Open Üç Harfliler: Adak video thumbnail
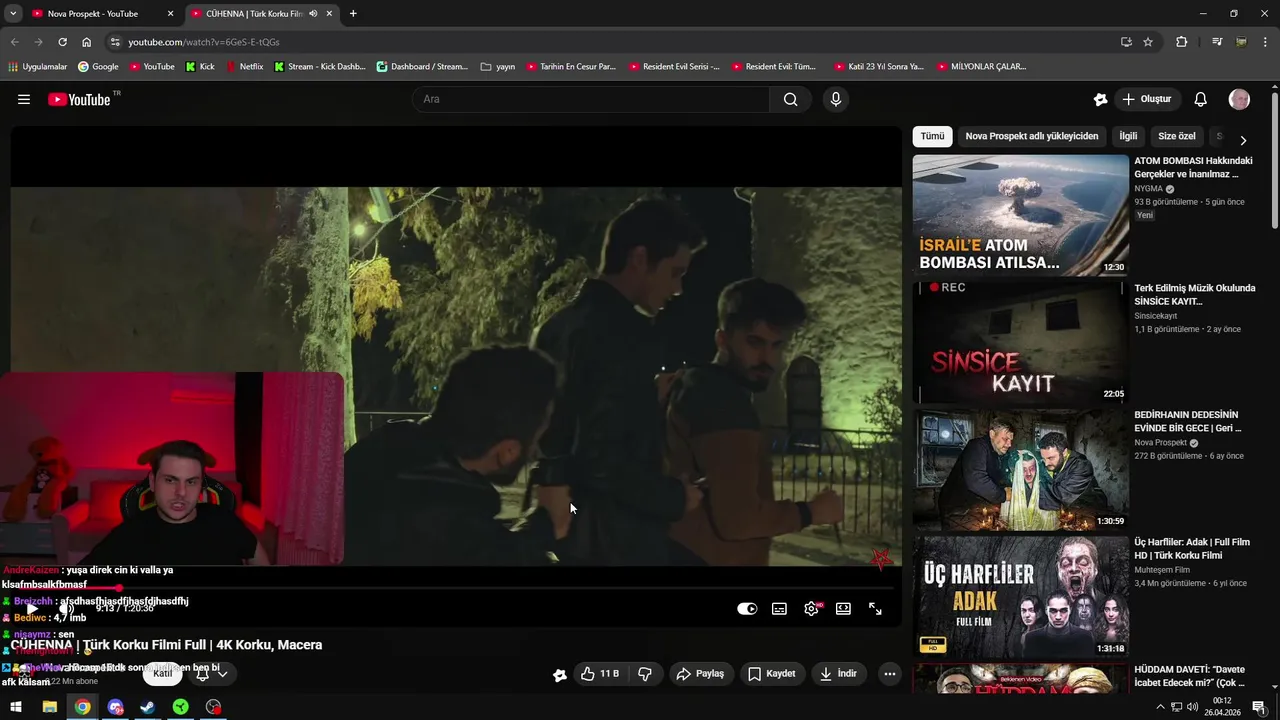 pos(1021,596)
